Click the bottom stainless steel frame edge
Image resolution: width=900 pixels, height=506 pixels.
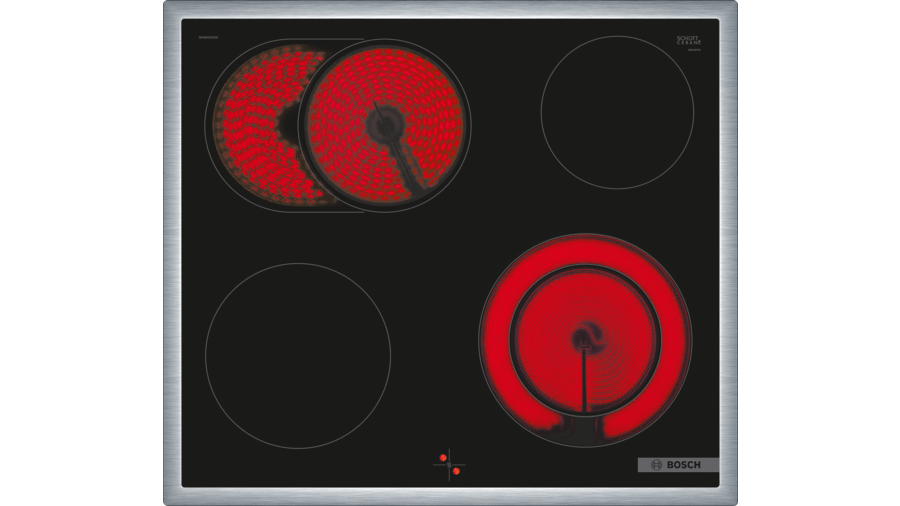click(x=450, y=497)
